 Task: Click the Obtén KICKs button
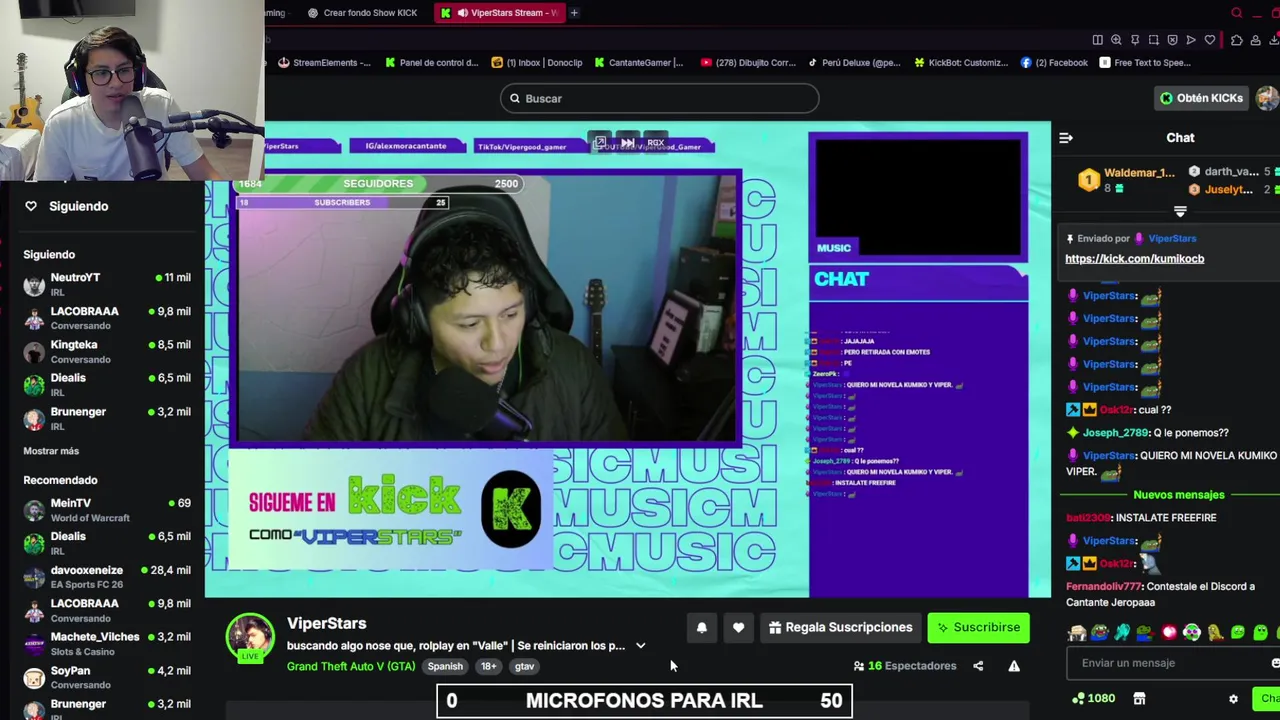coord(1201,98)
